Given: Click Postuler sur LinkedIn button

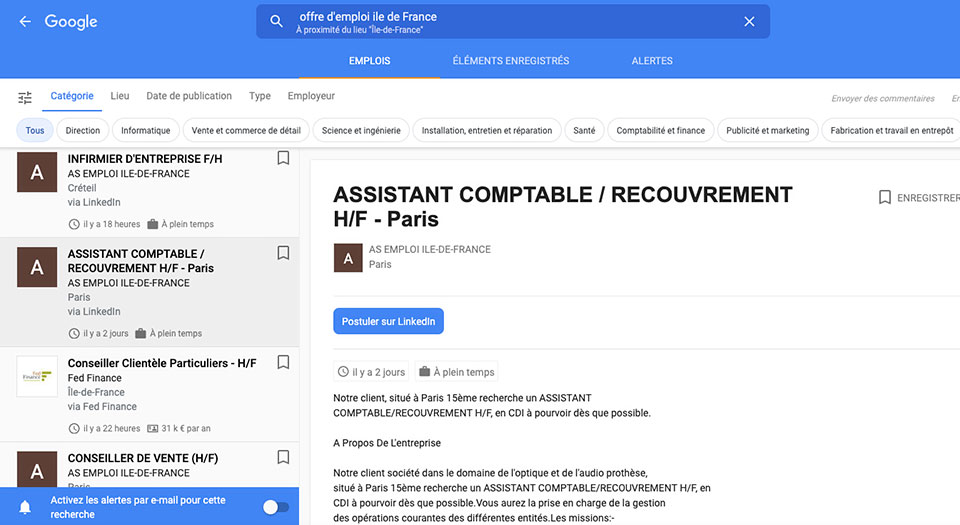Looking at the screenshot, I should pyautogui.click(x=388, y=321).
